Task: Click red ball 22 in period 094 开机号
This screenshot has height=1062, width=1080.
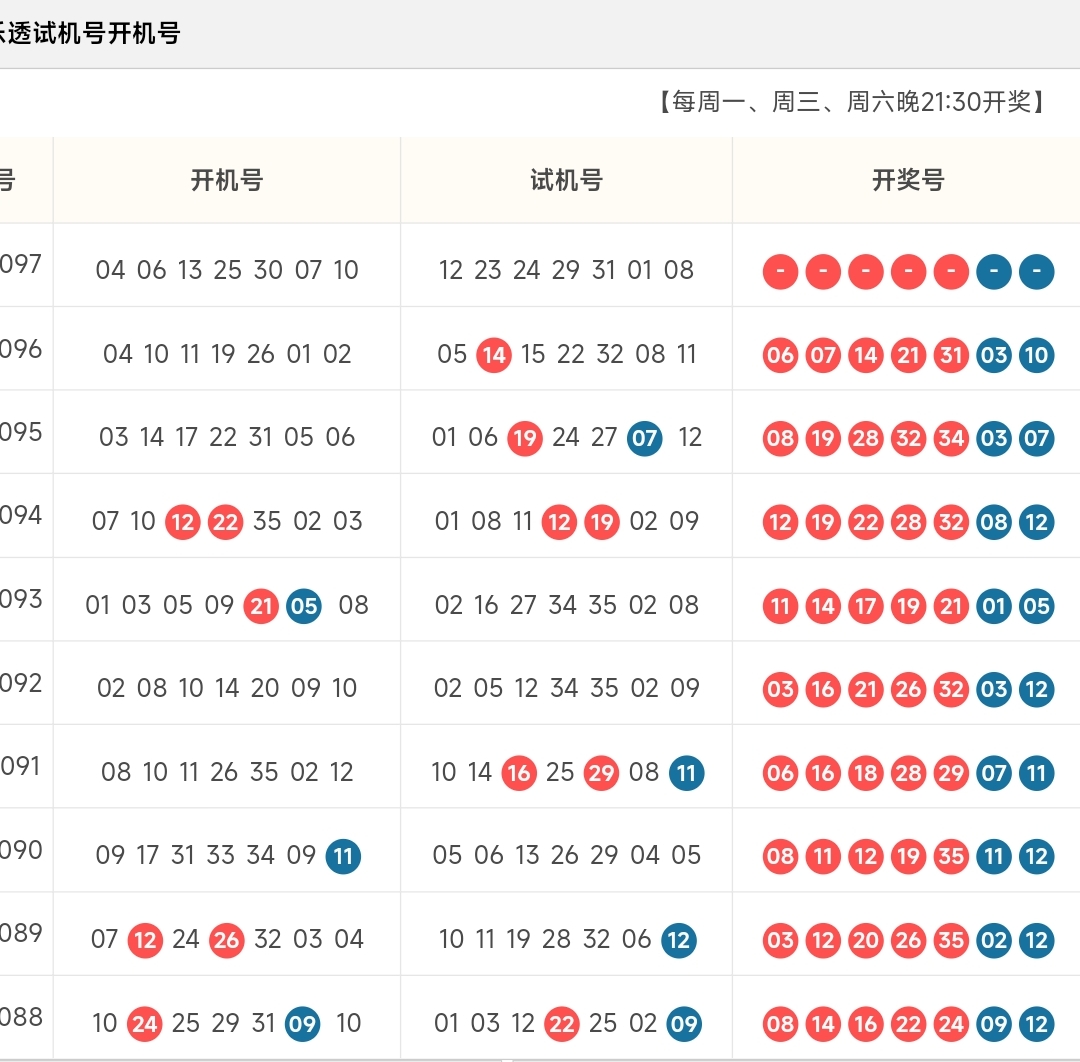Action: [225, 522]
